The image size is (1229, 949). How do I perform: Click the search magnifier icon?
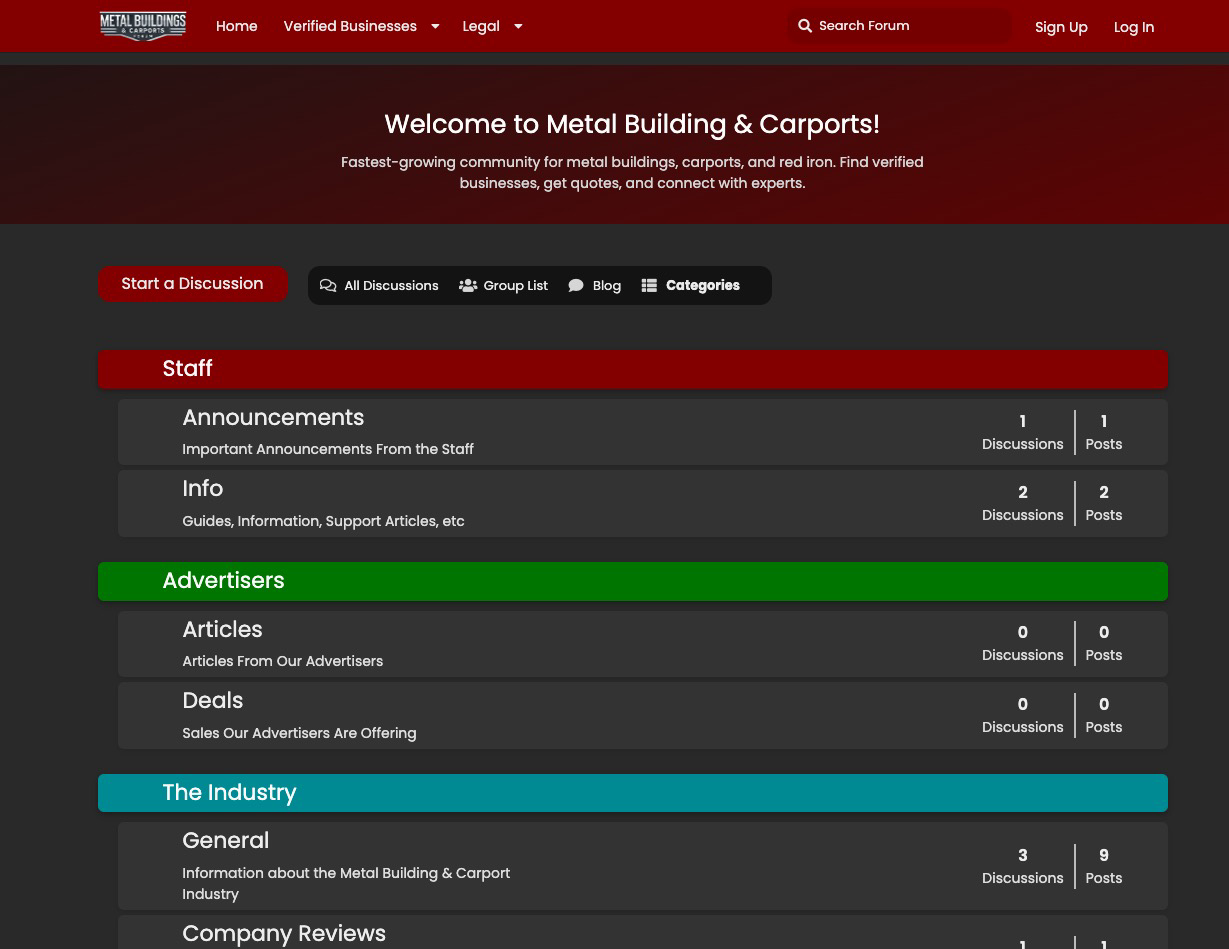tap(805, 26)
